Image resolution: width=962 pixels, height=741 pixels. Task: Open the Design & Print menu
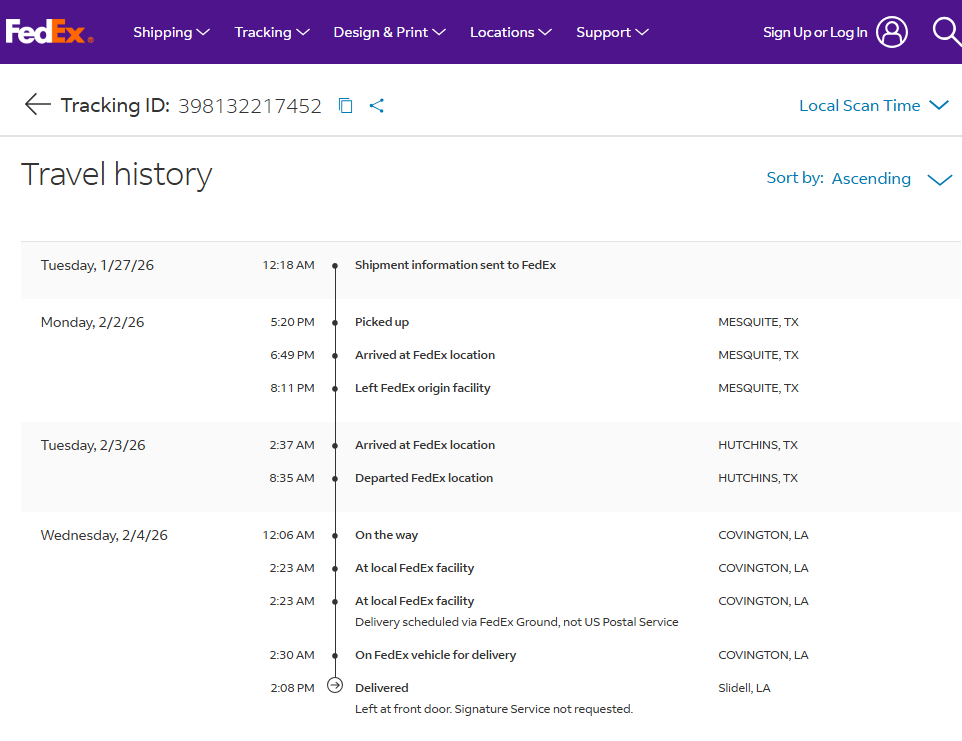[390, 32]
